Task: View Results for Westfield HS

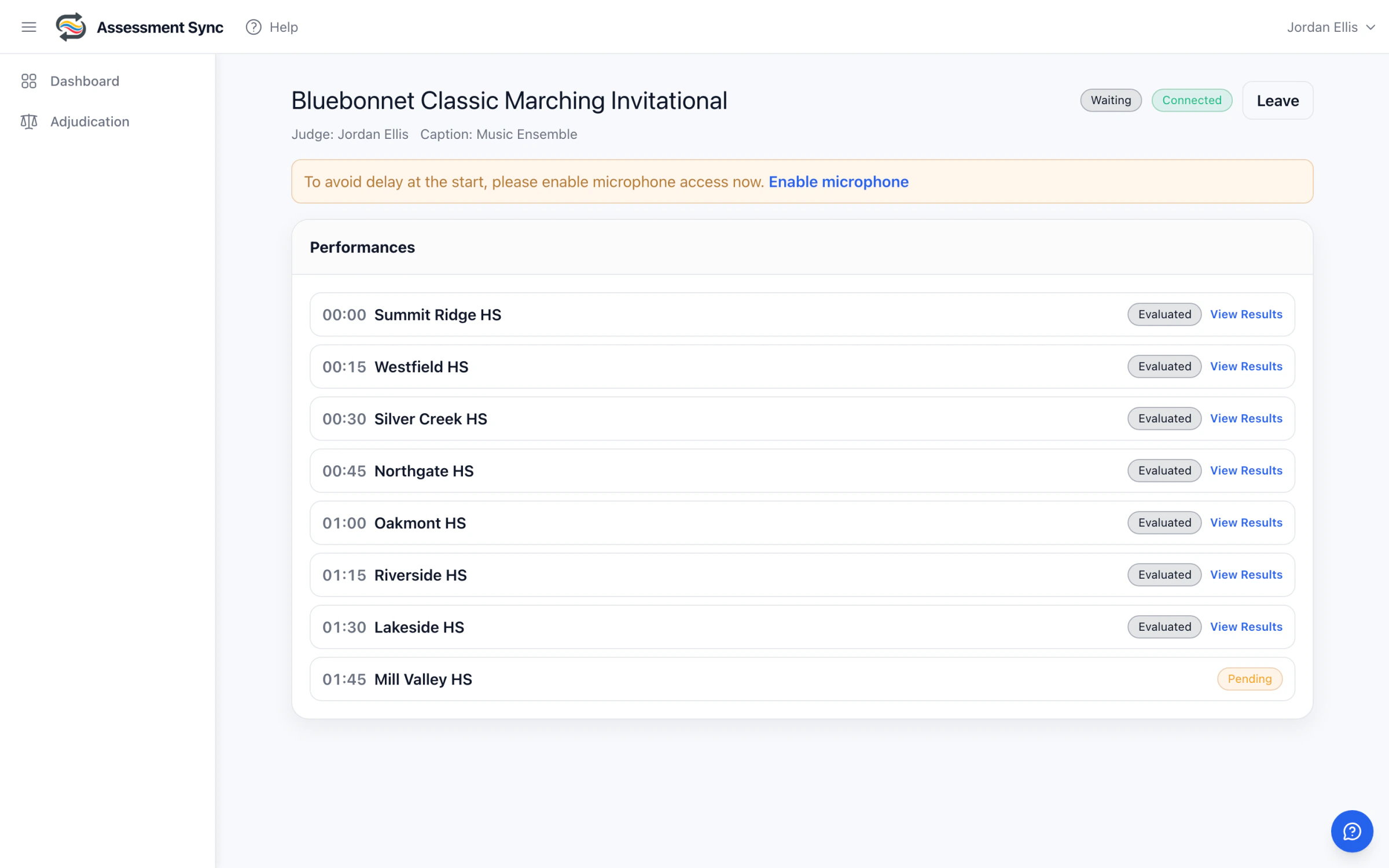Action: tap(1246, 366)
